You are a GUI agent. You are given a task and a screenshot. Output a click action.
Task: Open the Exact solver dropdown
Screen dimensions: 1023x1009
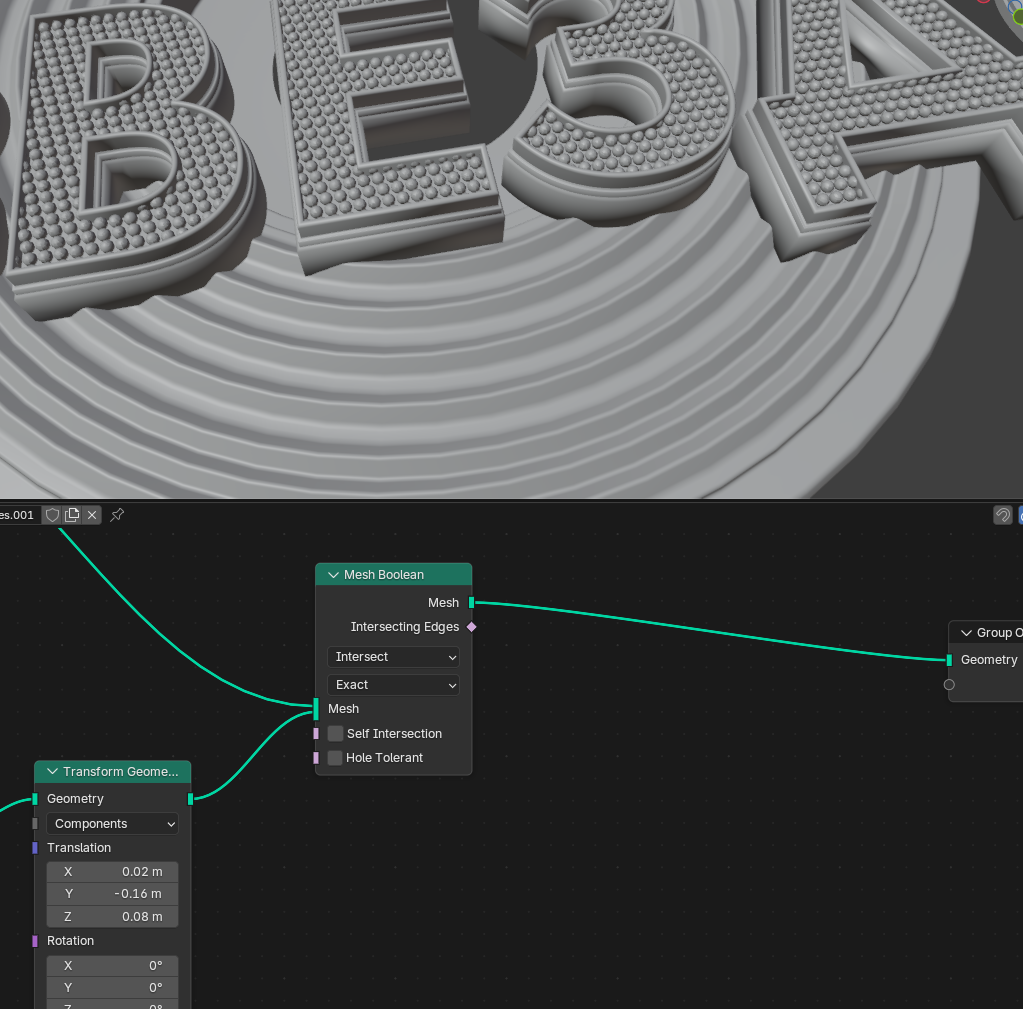pyautogui.click(x=393, y=685)
